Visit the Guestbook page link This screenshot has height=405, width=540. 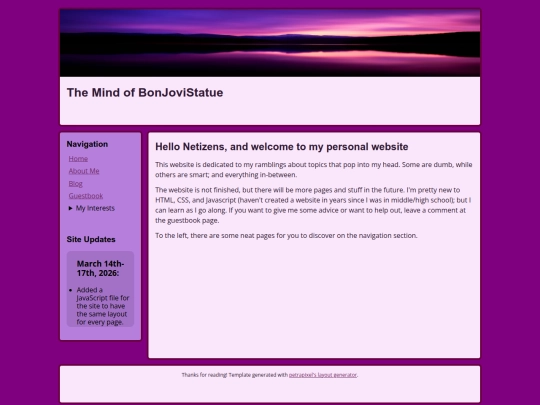pos(86,196)
